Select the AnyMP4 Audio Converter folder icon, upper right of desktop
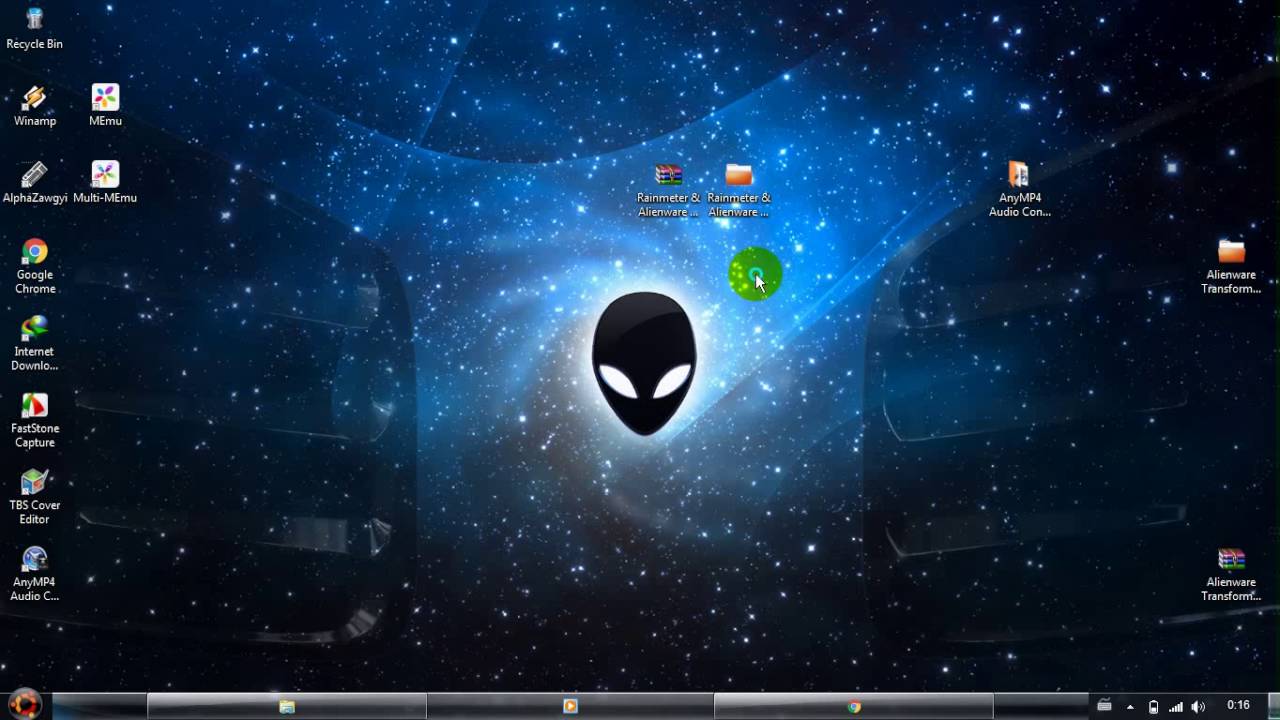The height and width of the screenshot is (720, 1280). pyautogui.click(x=1019, y=190)
